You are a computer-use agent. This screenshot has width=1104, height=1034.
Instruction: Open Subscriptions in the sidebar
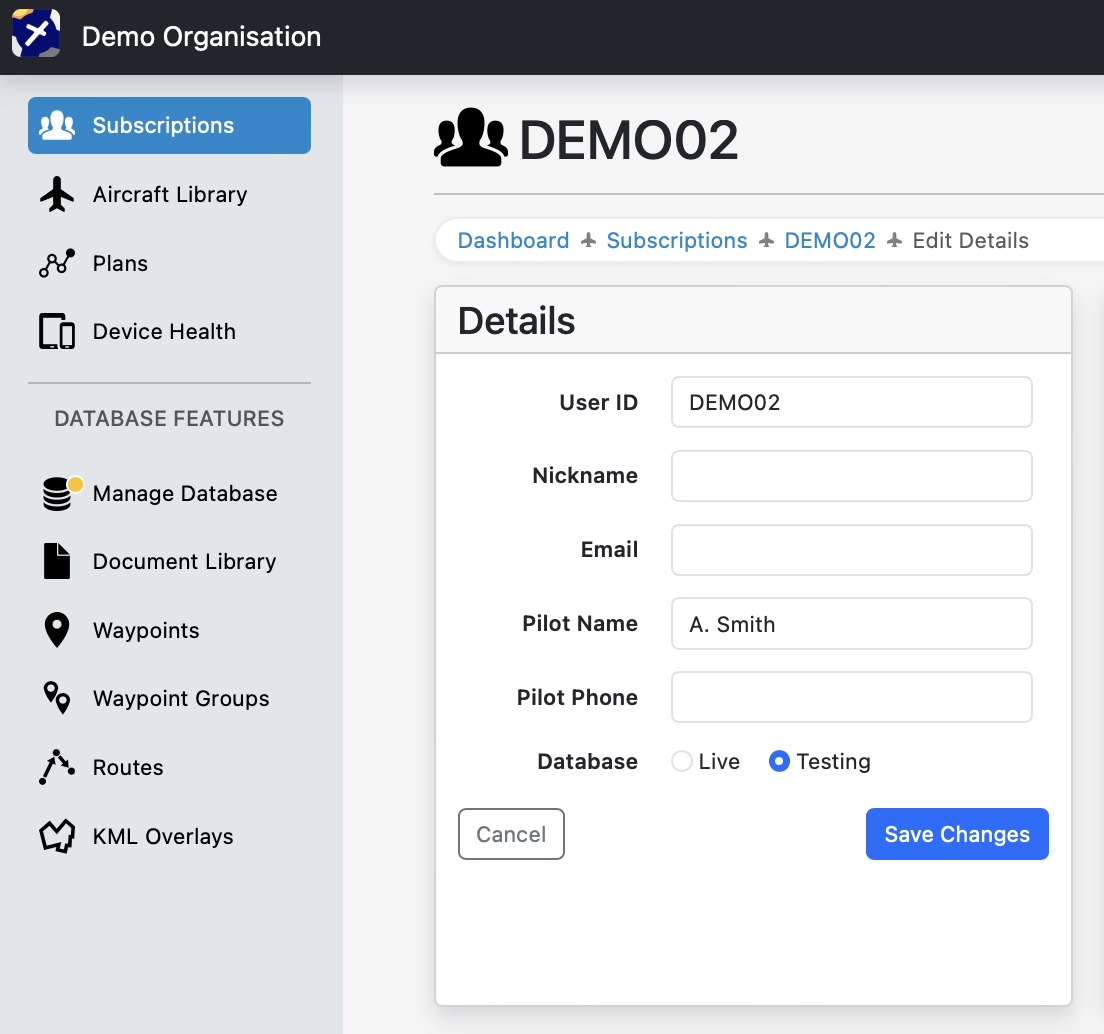[169, 125]
